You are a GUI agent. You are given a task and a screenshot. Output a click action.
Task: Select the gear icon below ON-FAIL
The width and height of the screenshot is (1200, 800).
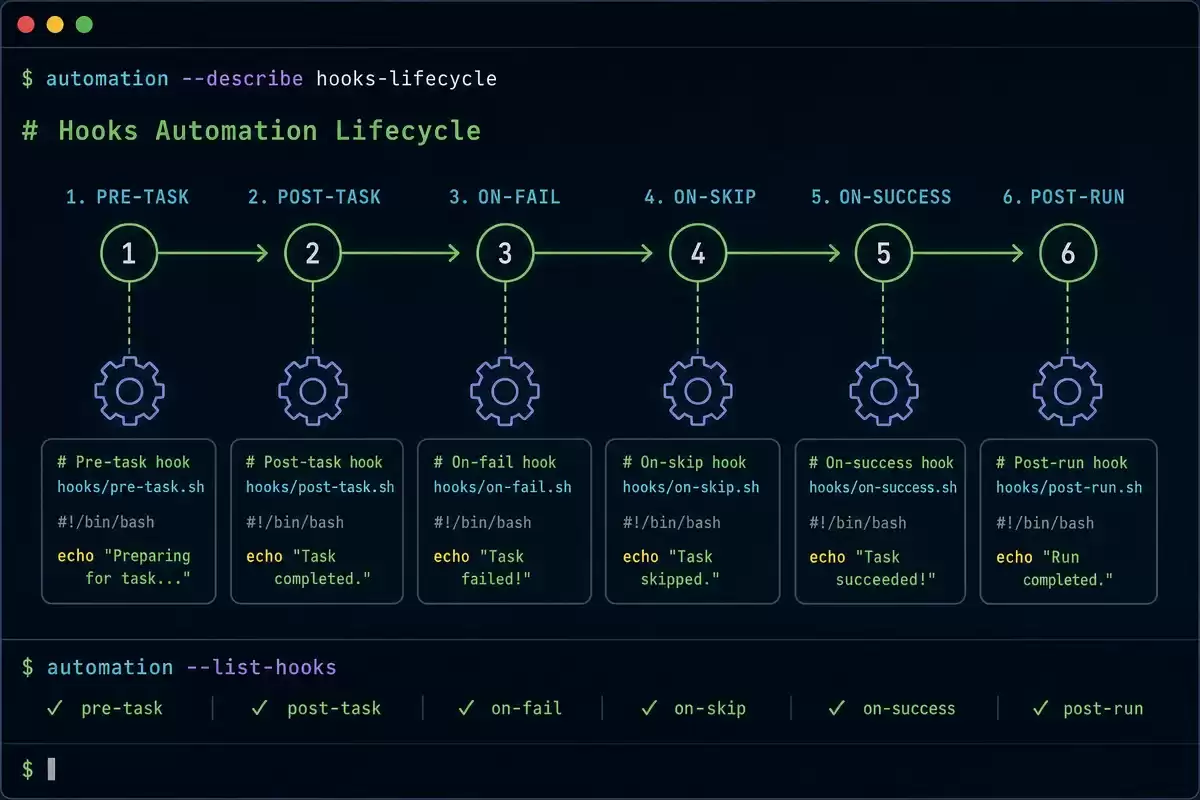[x=505, y=391]
